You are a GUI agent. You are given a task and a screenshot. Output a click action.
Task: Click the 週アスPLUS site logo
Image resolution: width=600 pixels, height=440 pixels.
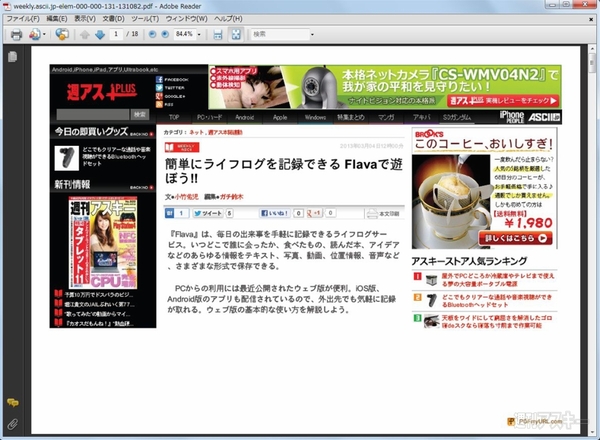(x=101, y=92)
